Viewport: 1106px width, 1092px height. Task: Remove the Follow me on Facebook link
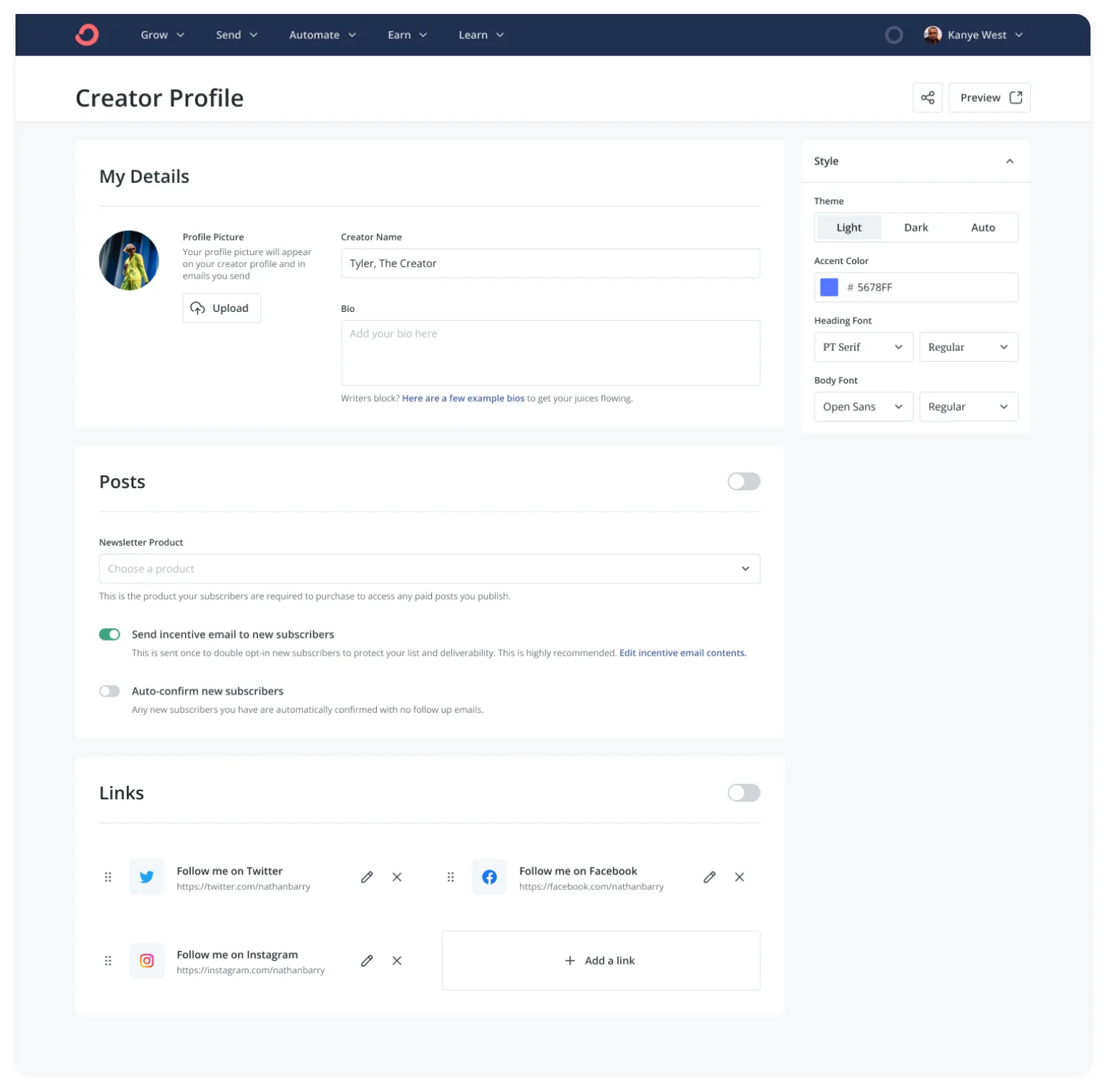740,877
